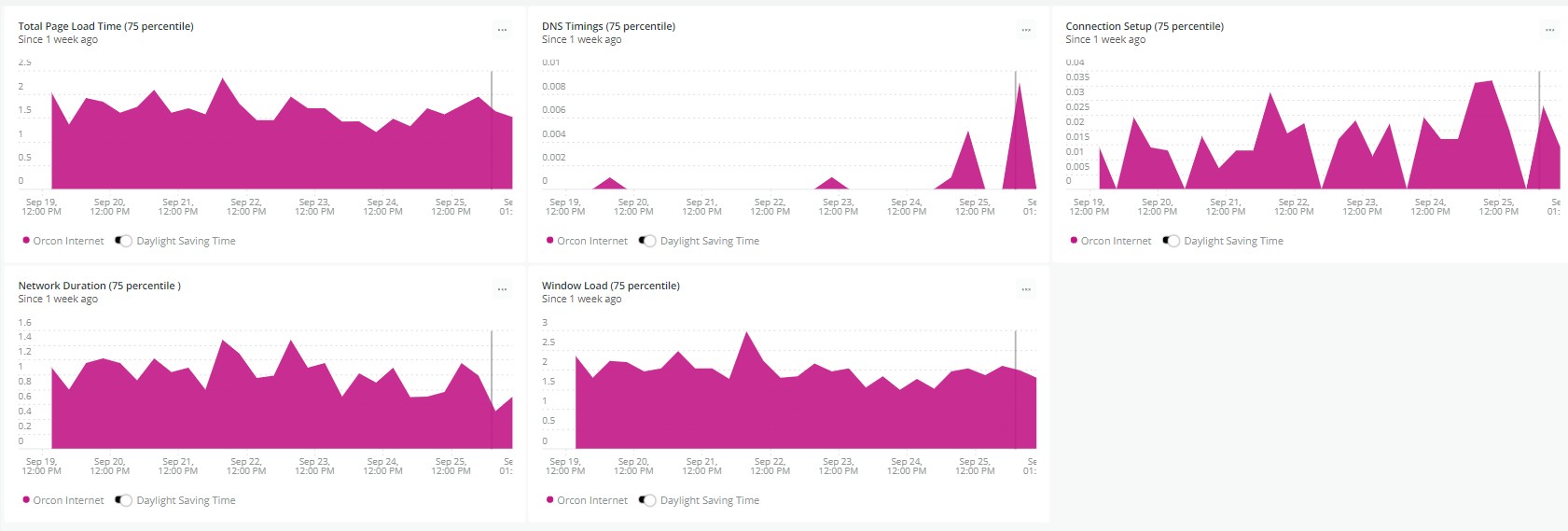Select Orcon Internet legend label in Window Load chart
The image size is (1568, 531).
(x=592, y=500)
